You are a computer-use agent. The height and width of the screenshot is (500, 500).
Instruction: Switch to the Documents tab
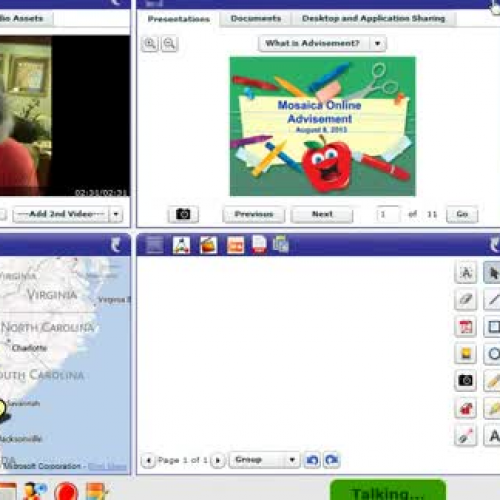[x=256, y=18]
